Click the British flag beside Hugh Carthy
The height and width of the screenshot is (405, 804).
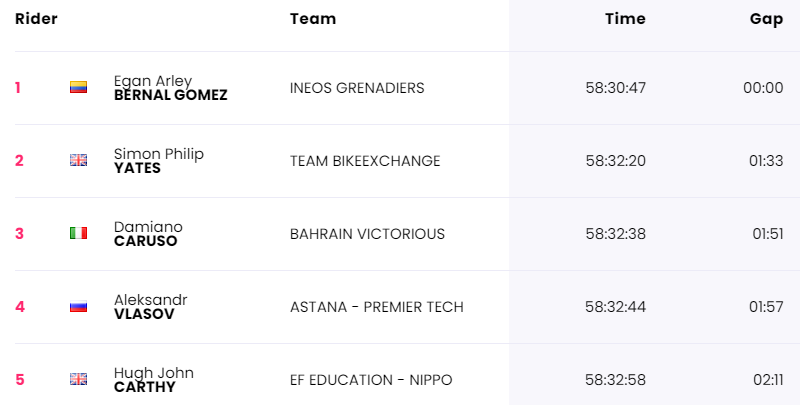[x=78, y=380]
